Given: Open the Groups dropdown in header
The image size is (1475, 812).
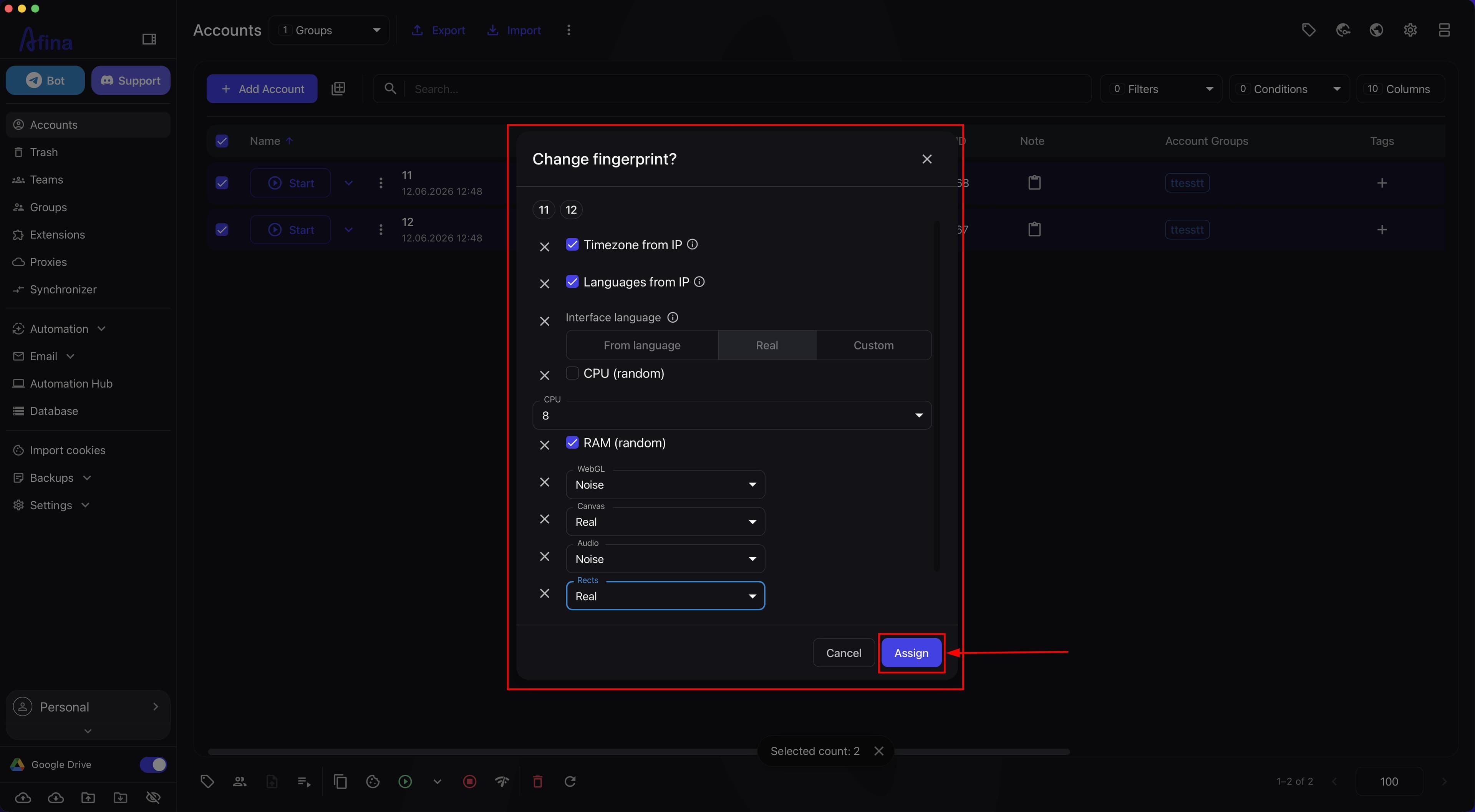Looking at the screenshot, I should 329,30.
